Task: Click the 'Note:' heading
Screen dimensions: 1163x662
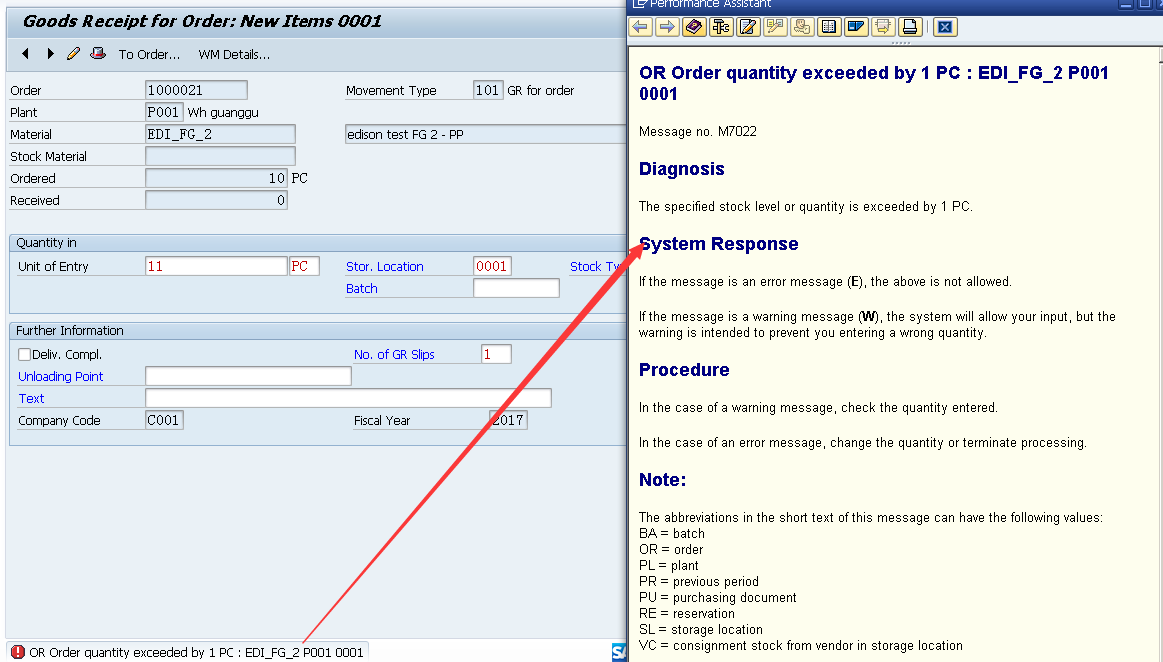Action: point(662,480)
